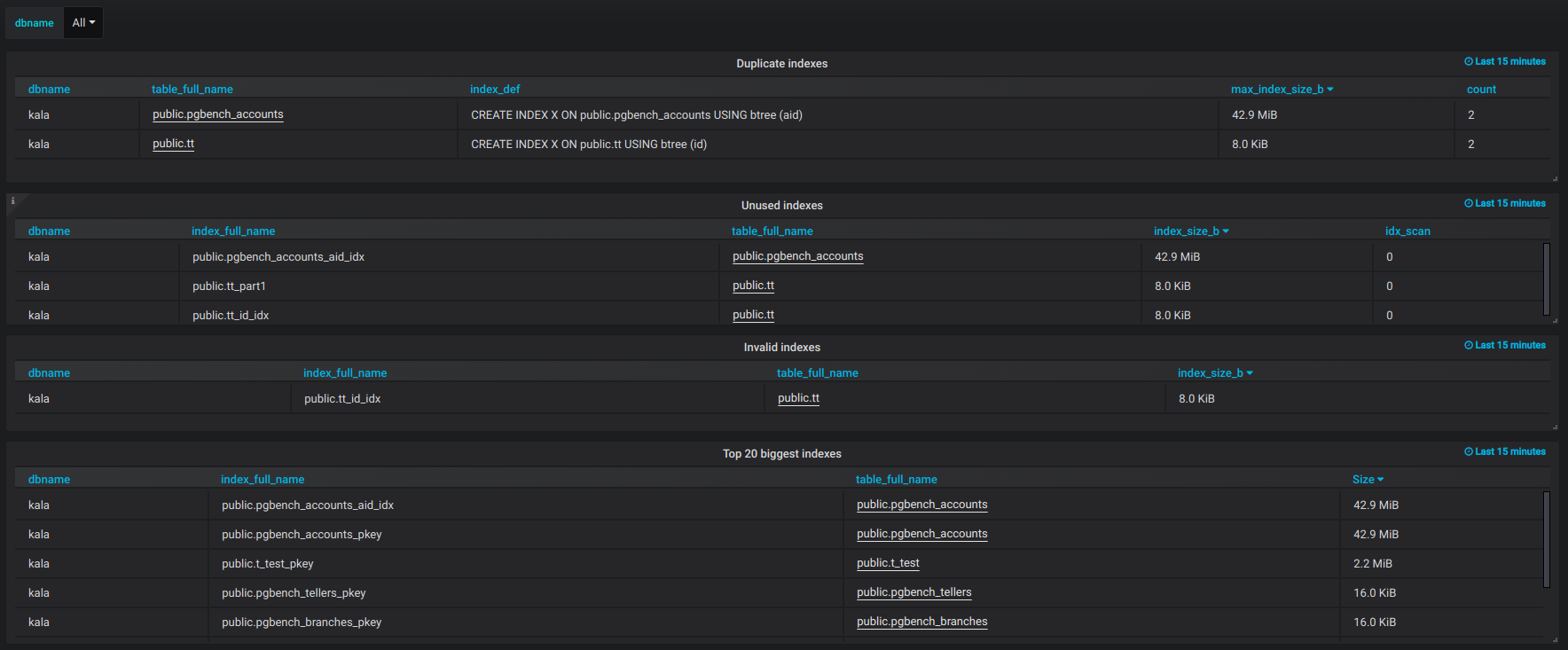Open public.pgbench_accounts link in Duplicate indexes table

pyautogui.click(x=217, y=114)
